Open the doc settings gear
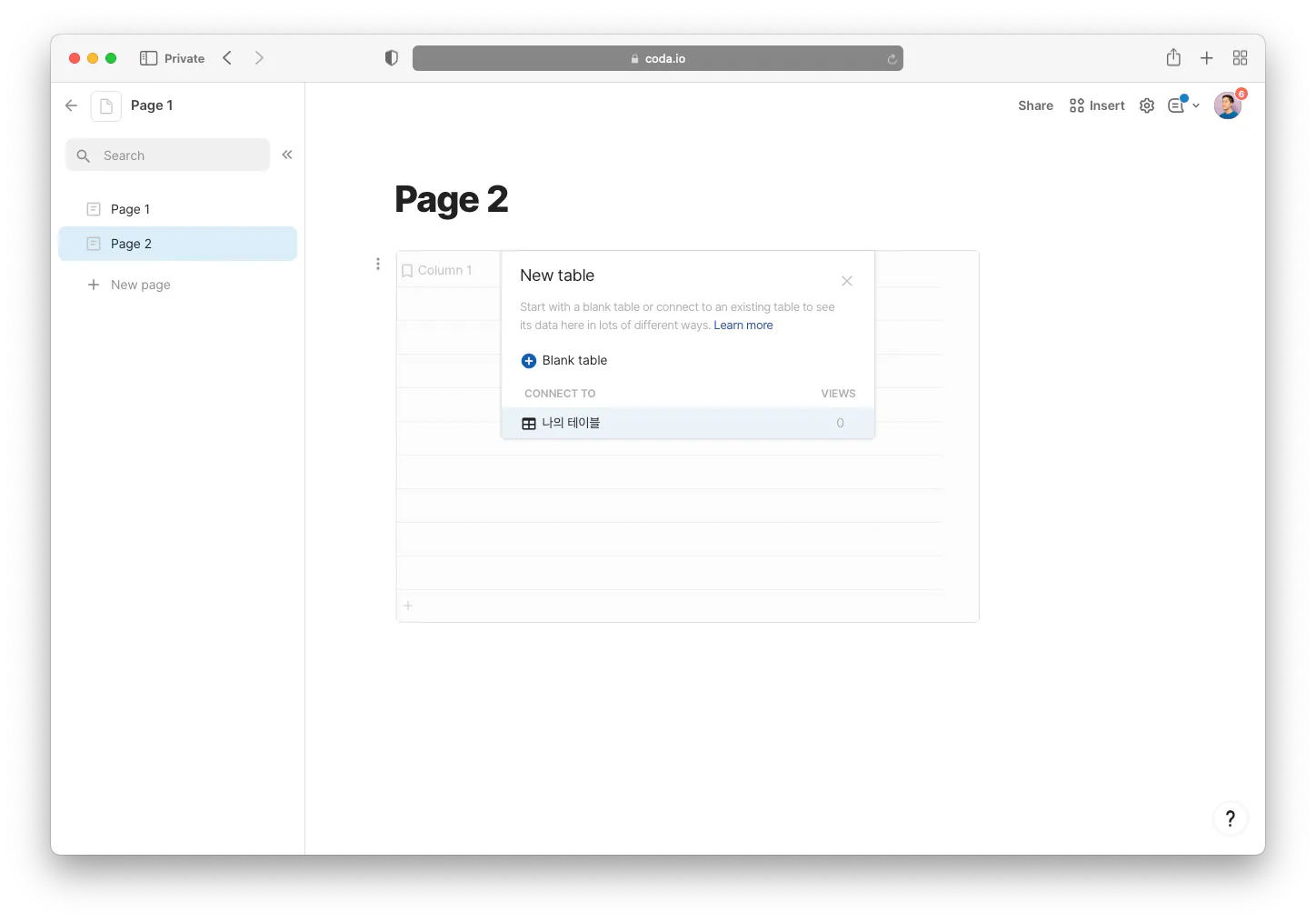Screen dimensions: 1316x922 [1147, 105]
